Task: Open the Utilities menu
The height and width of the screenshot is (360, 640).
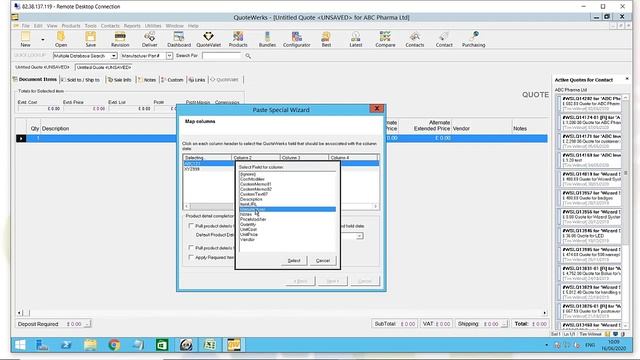Action: (153, 26)
